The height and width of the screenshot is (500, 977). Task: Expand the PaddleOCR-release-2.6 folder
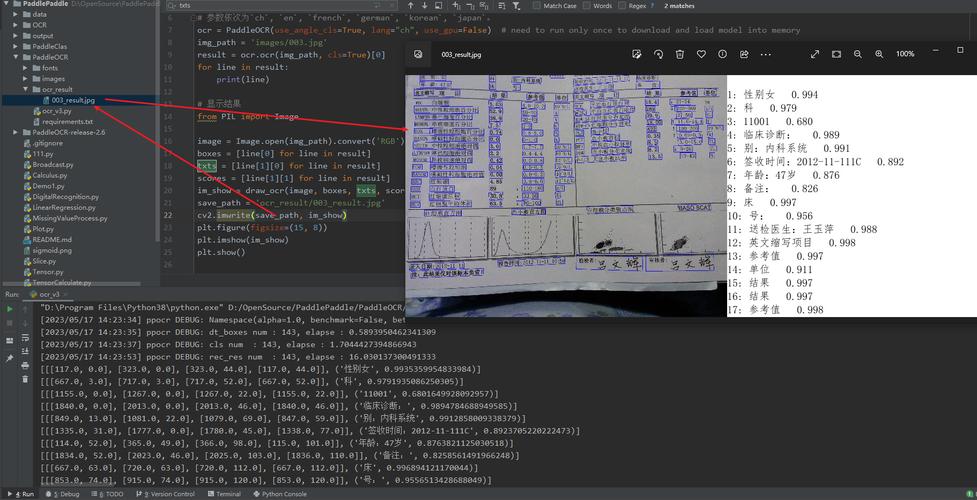point(15,132)
